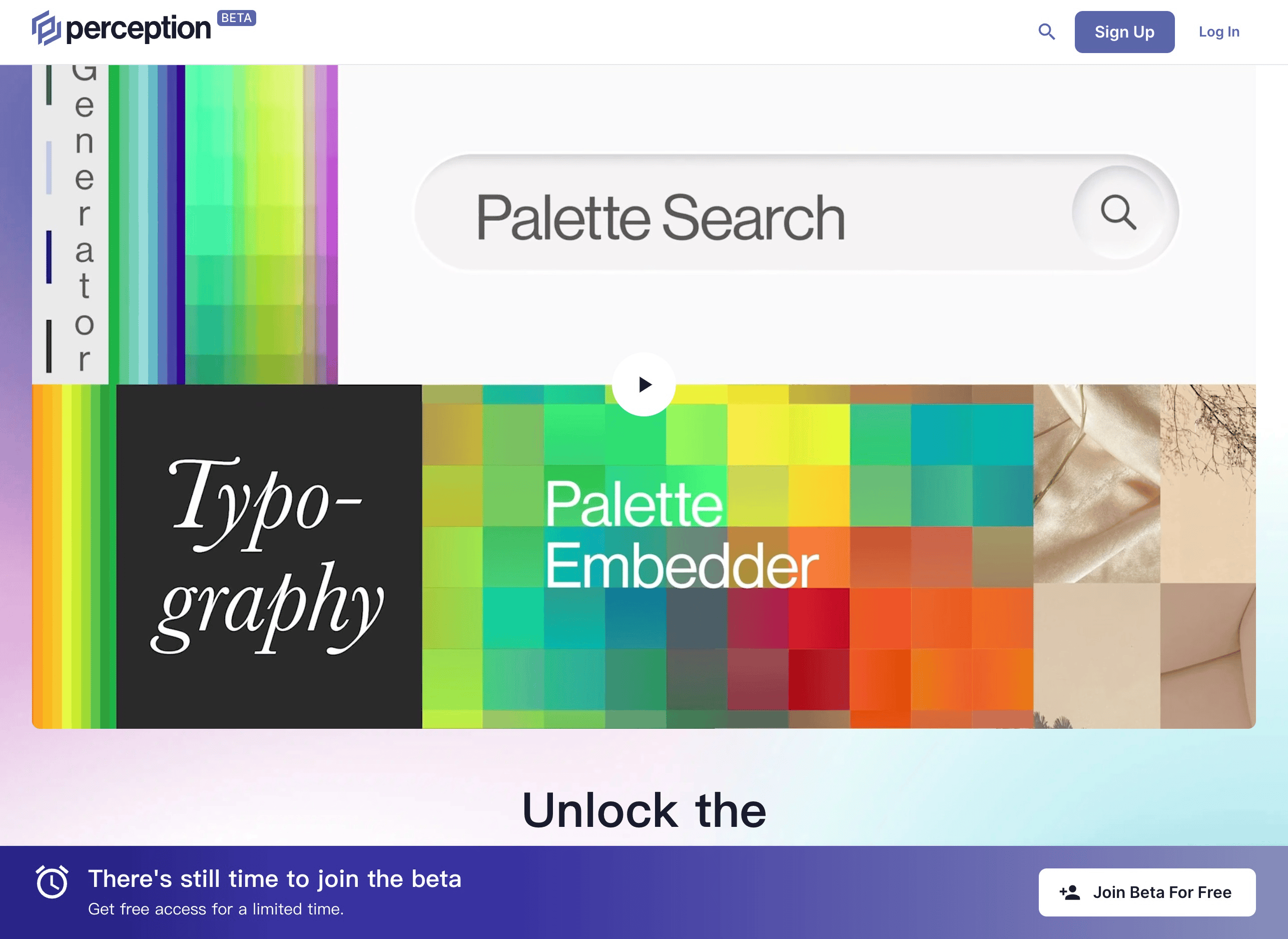Open the Log In link
Screen dimensions: 1288x939
click(1218, 32)
